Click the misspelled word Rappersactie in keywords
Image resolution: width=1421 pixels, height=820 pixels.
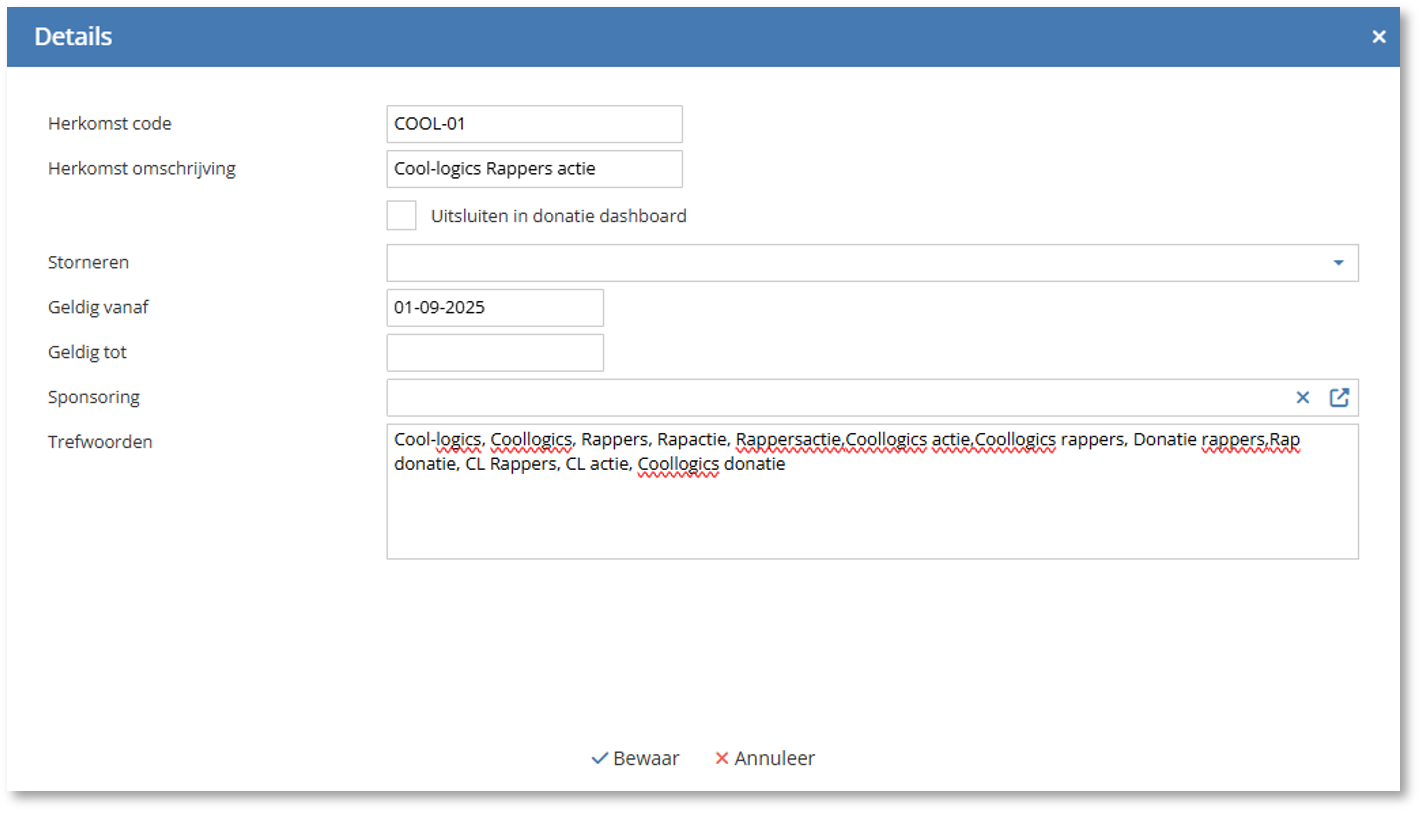click(x=787, y=440)
